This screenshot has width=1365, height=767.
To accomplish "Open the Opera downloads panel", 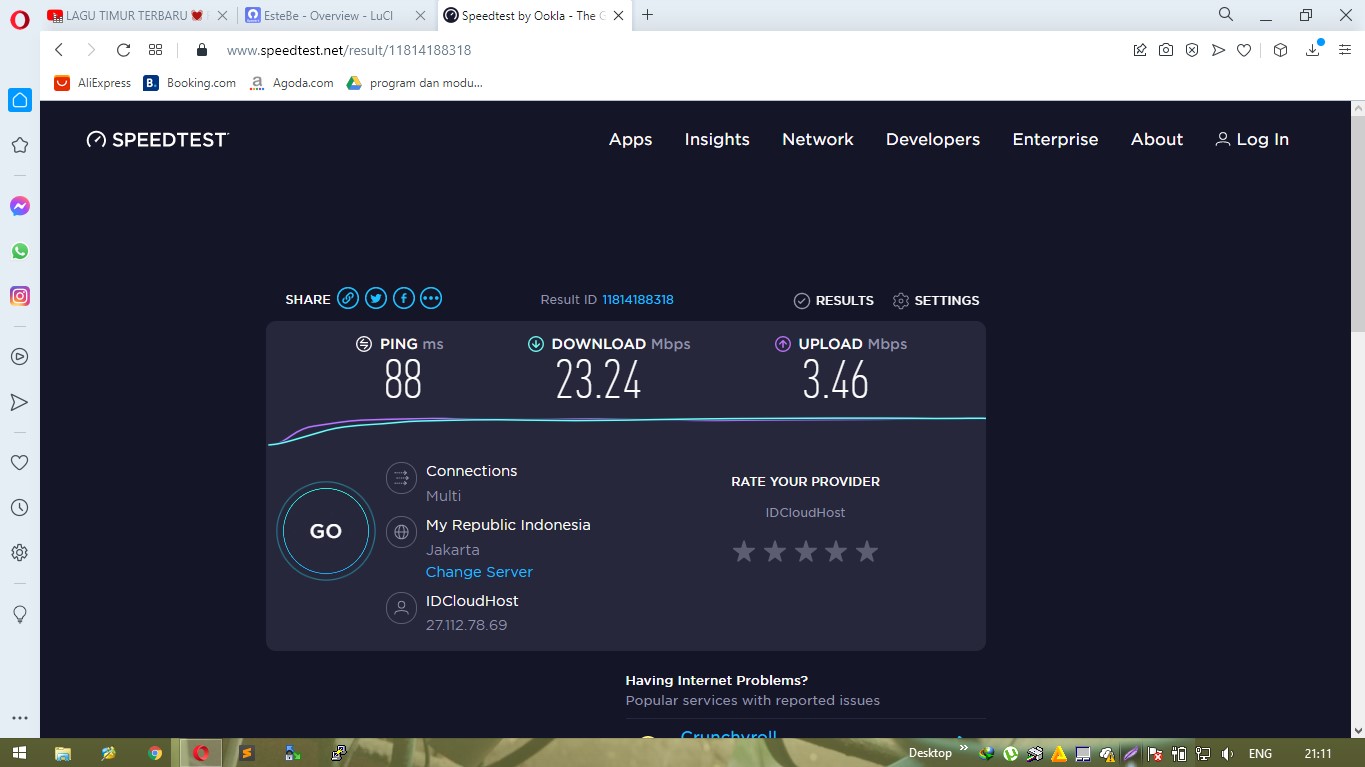I will pos(1313,50).
